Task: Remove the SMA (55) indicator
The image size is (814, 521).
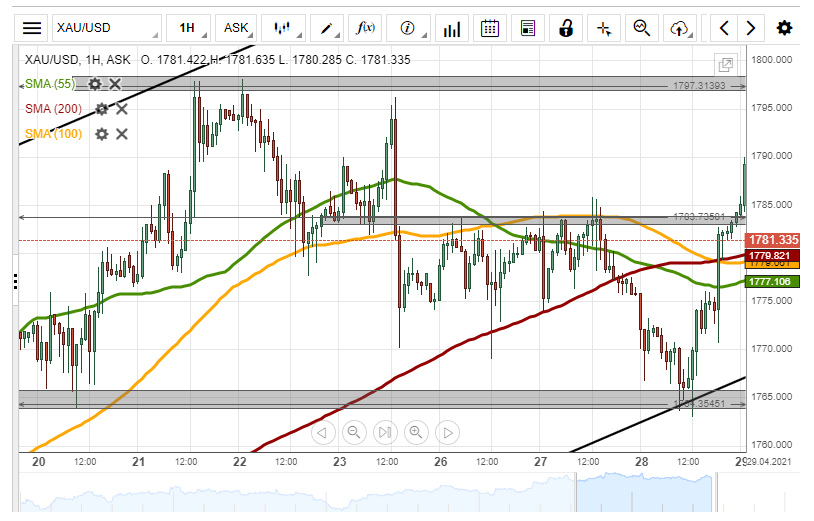Action: pyautogui.click(x=115, y=84)
